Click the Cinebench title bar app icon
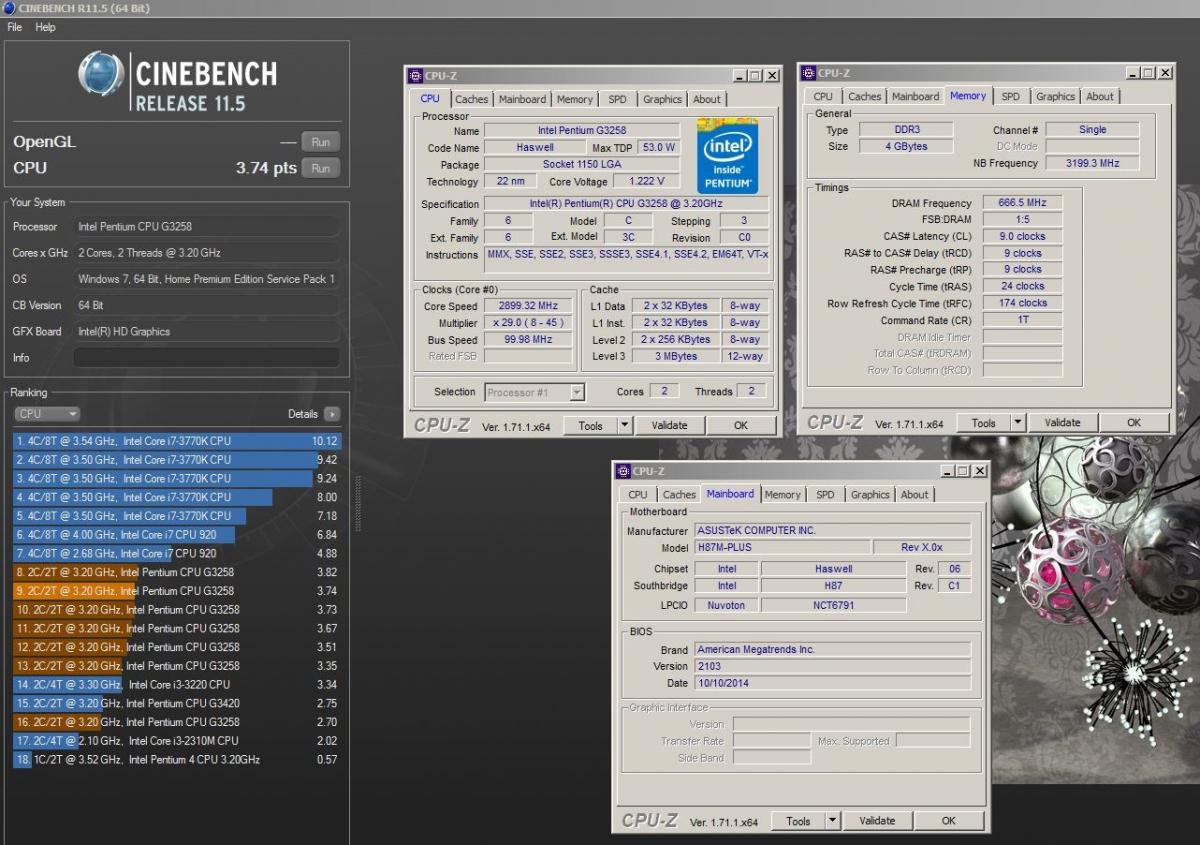The height and width of the screenshot is (845, 1200). tap(8, 8)
